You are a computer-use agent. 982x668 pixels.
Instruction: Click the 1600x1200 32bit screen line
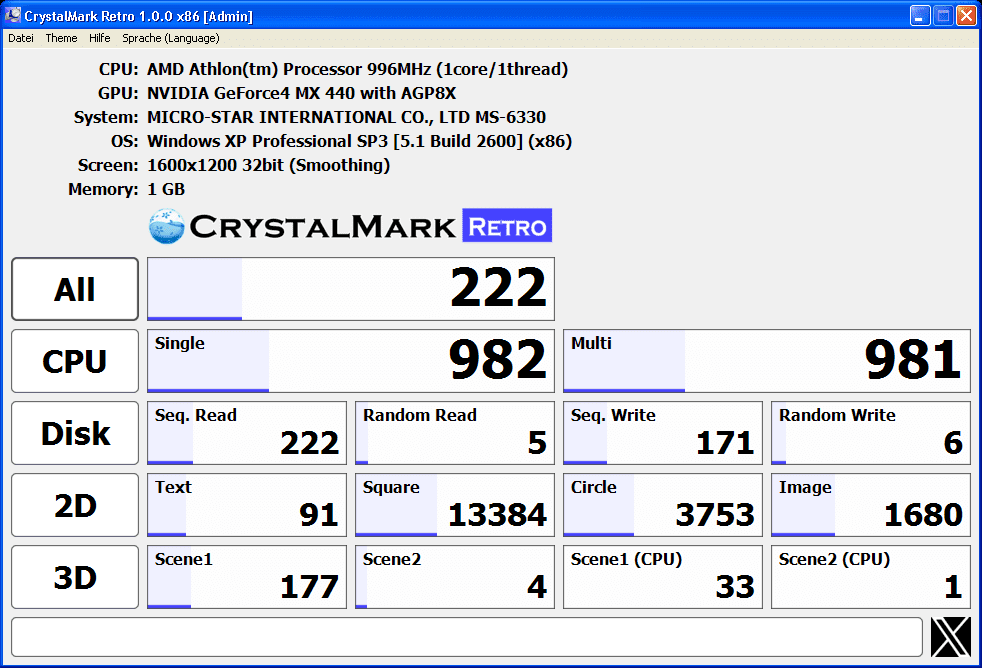tap(269, 165)
